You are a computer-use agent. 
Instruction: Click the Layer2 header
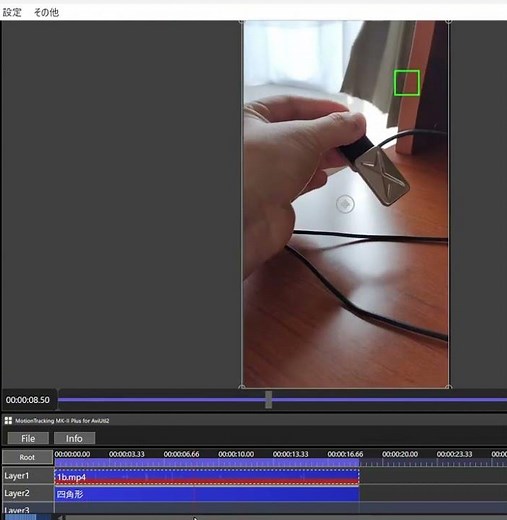[x=27, y=493]
